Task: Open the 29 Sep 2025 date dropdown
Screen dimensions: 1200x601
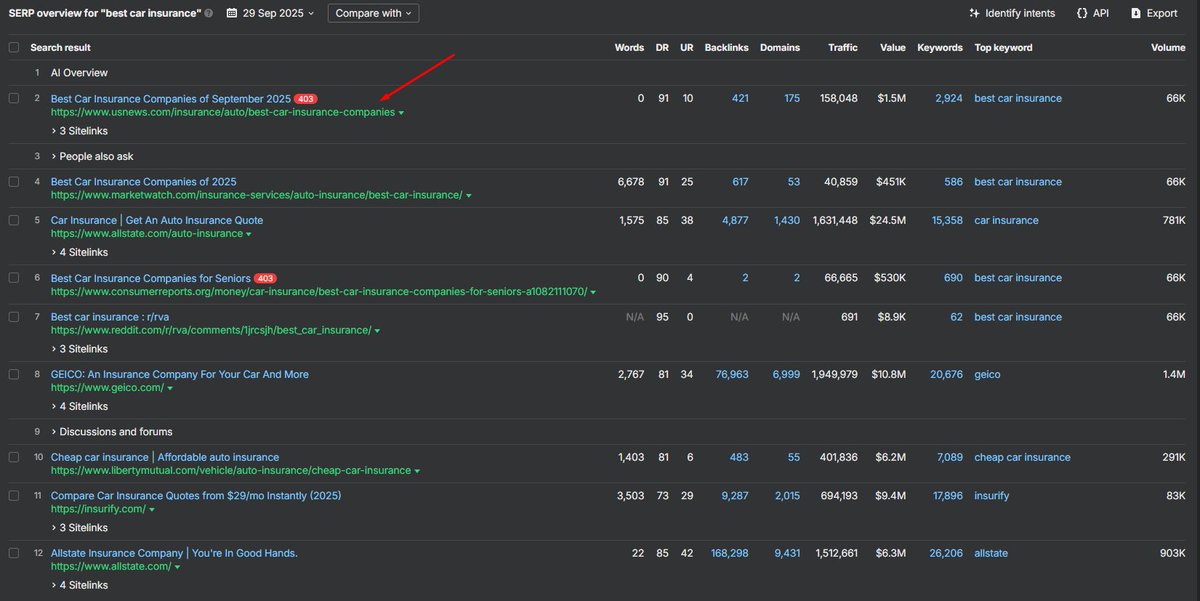Action: 271,13
